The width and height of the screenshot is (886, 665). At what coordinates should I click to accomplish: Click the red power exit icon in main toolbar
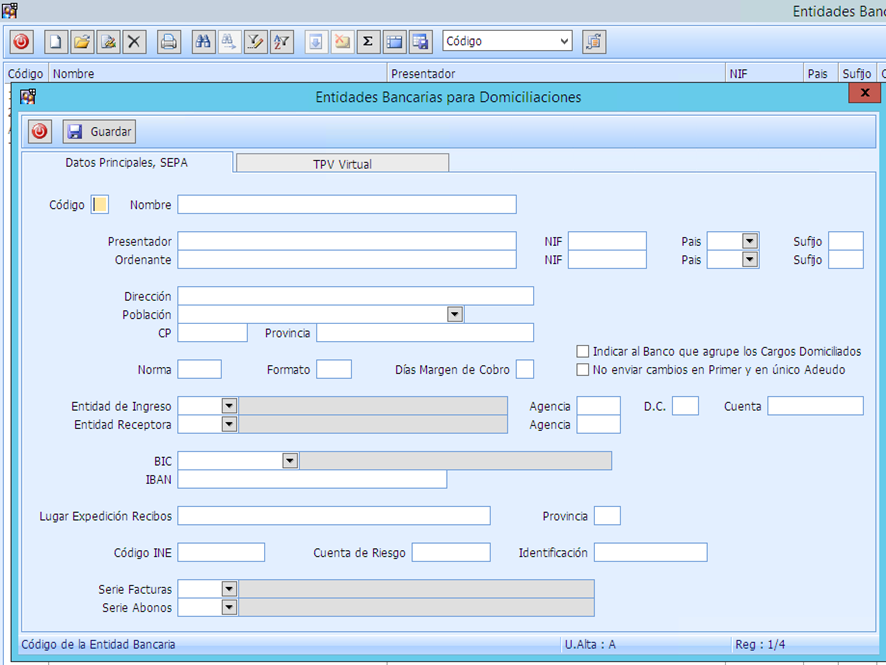click(22, 42)
